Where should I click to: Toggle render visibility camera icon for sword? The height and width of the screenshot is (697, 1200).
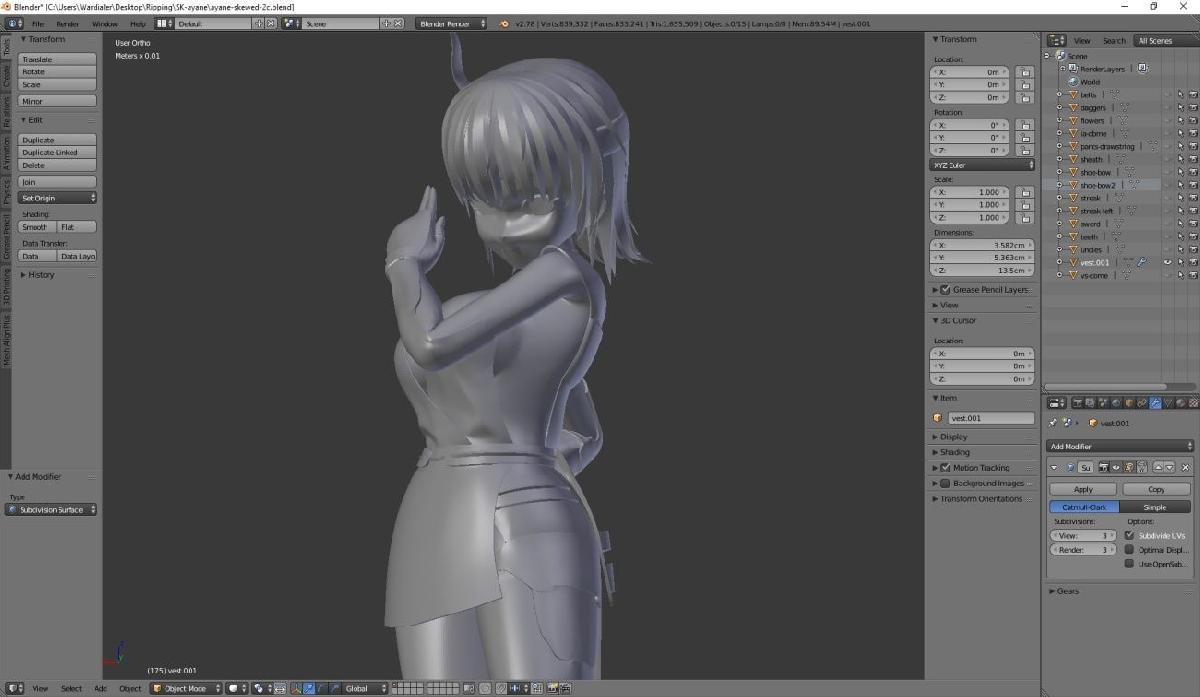click(x=1192, y=223)
